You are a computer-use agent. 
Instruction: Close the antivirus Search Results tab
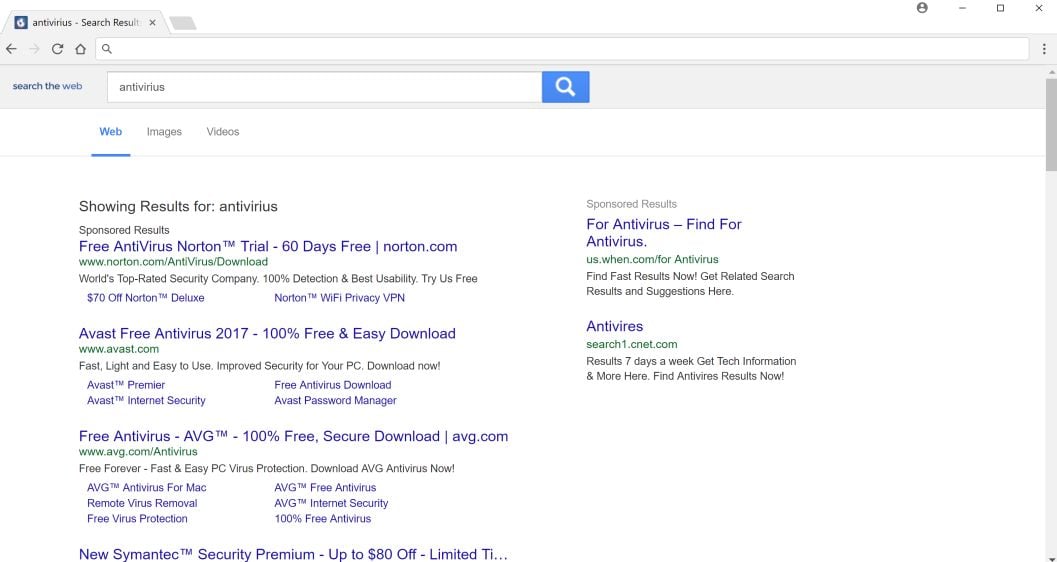pyautogui.click(x=152, y=22)
